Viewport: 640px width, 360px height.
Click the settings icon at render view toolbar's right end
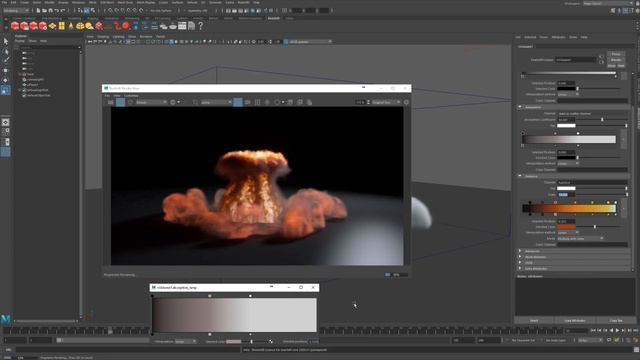click(406, 102)
